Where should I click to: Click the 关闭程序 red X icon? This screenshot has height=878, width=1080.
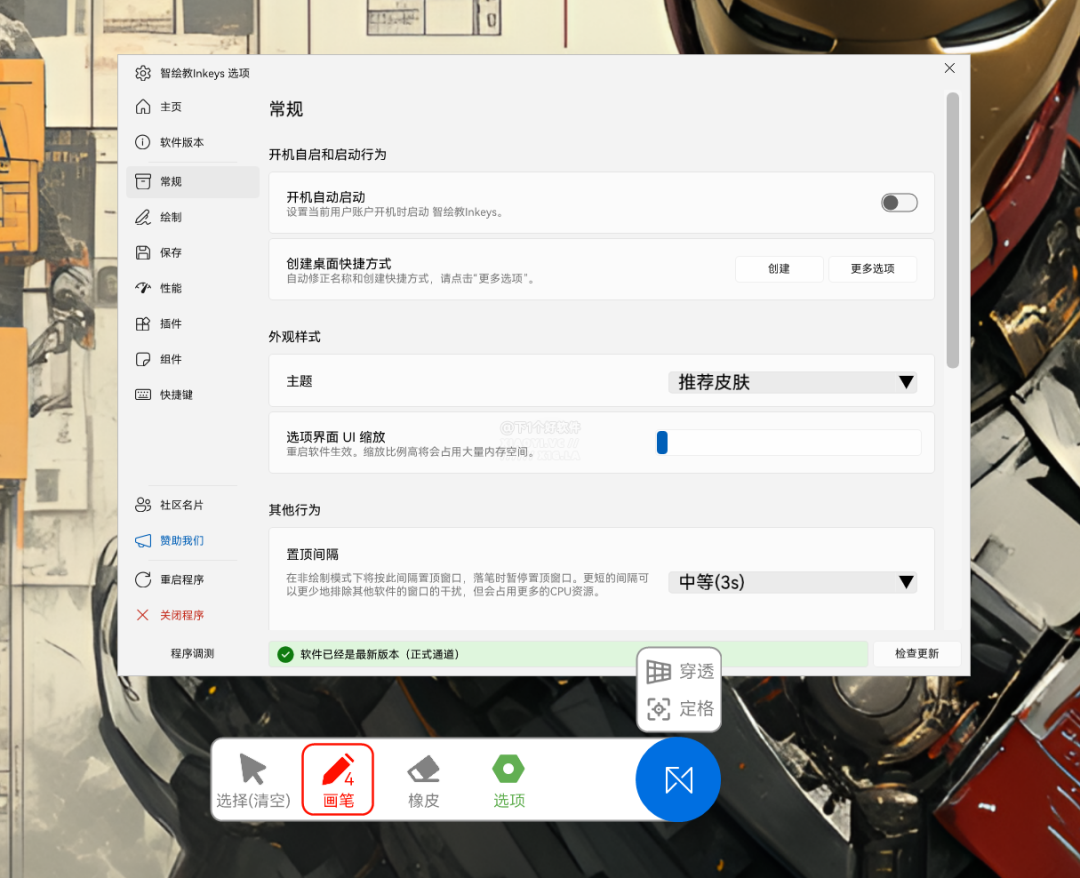(x=143, y=615)
